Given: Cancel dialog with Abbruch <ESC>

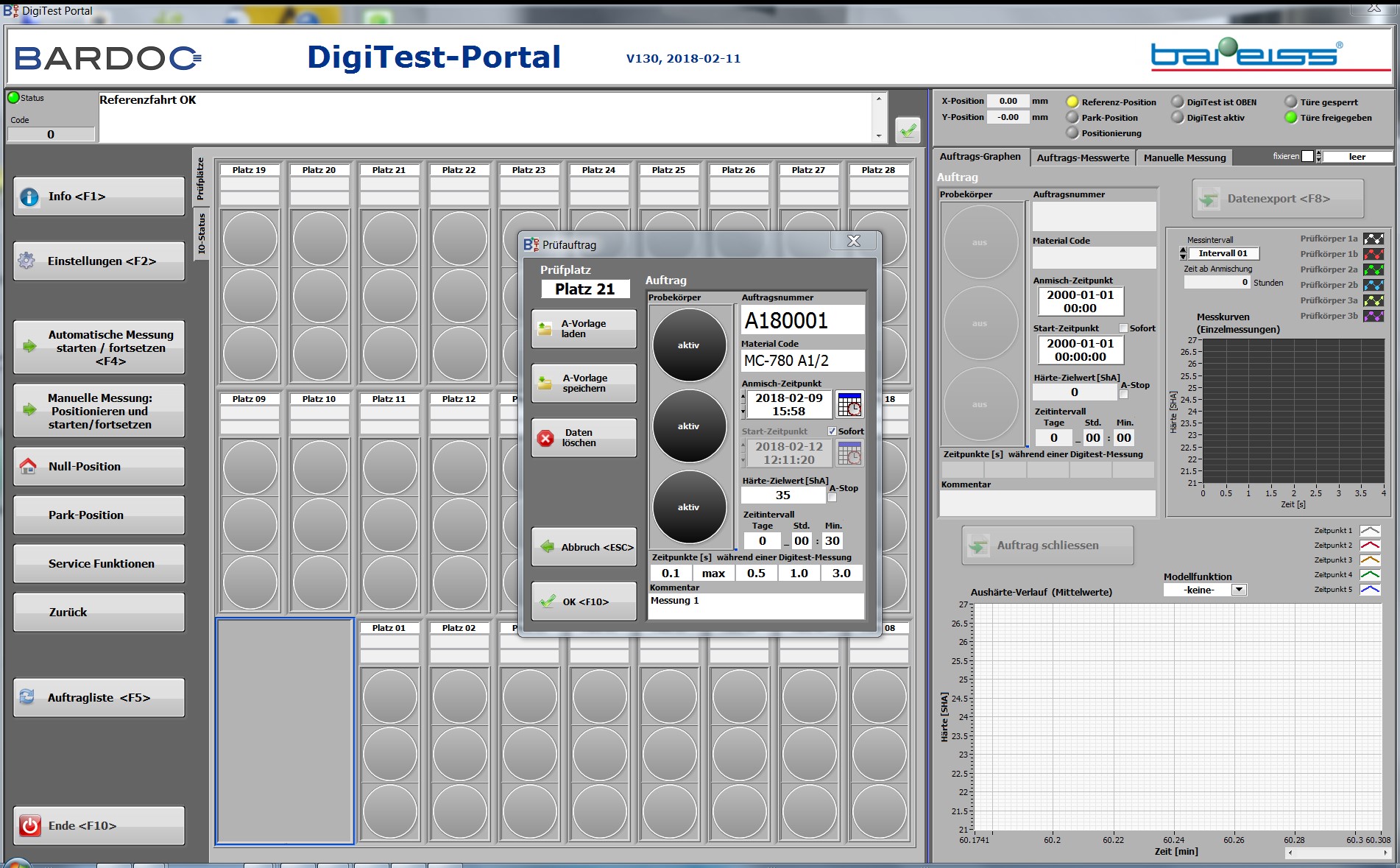Looking at the screenshot, I should click(584, 547).
